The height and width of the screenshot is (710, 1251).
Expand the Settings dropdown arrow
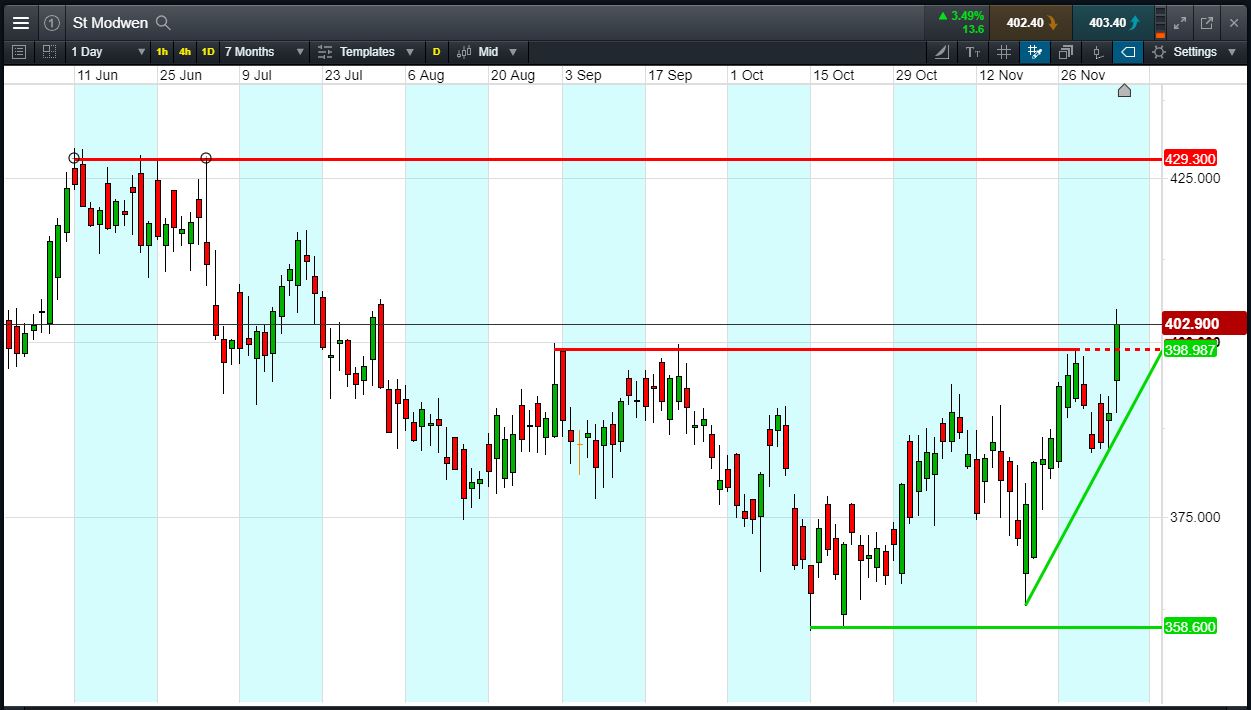coord(1232,52)
